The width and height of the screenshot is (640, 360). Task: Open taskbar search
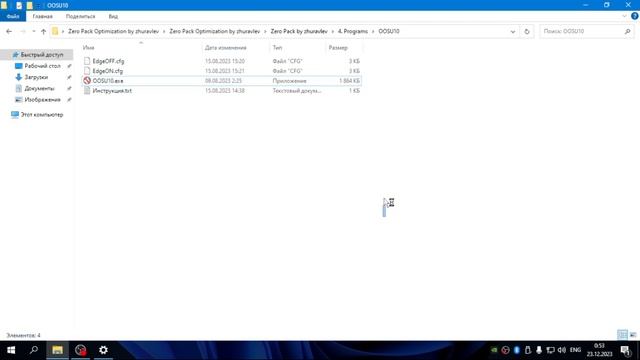34,350
